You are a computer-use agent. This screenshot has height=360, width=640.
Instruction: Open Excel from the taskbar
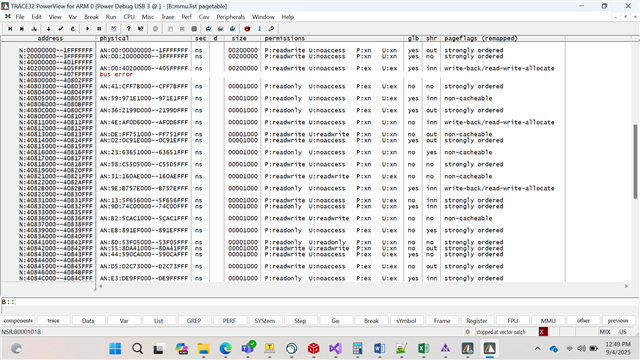pos(423,349)
